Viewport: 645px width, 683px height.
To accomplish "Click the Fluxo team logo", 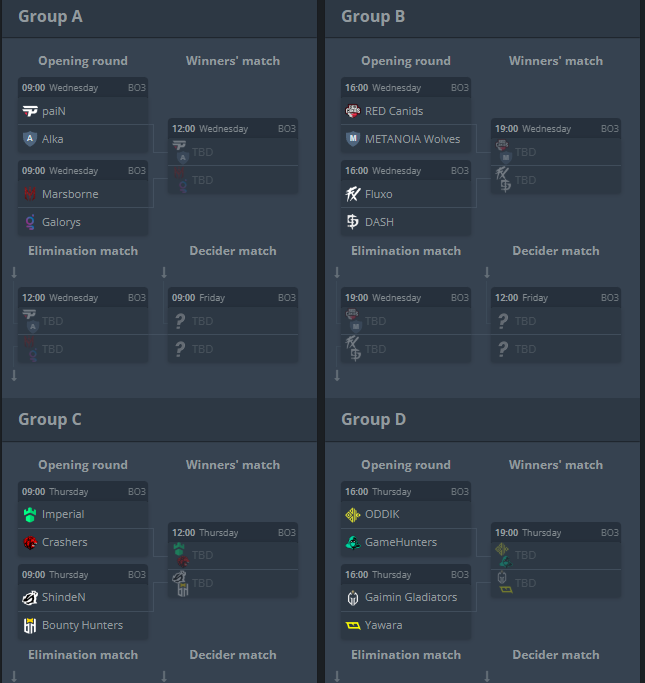I will (353, 194).
